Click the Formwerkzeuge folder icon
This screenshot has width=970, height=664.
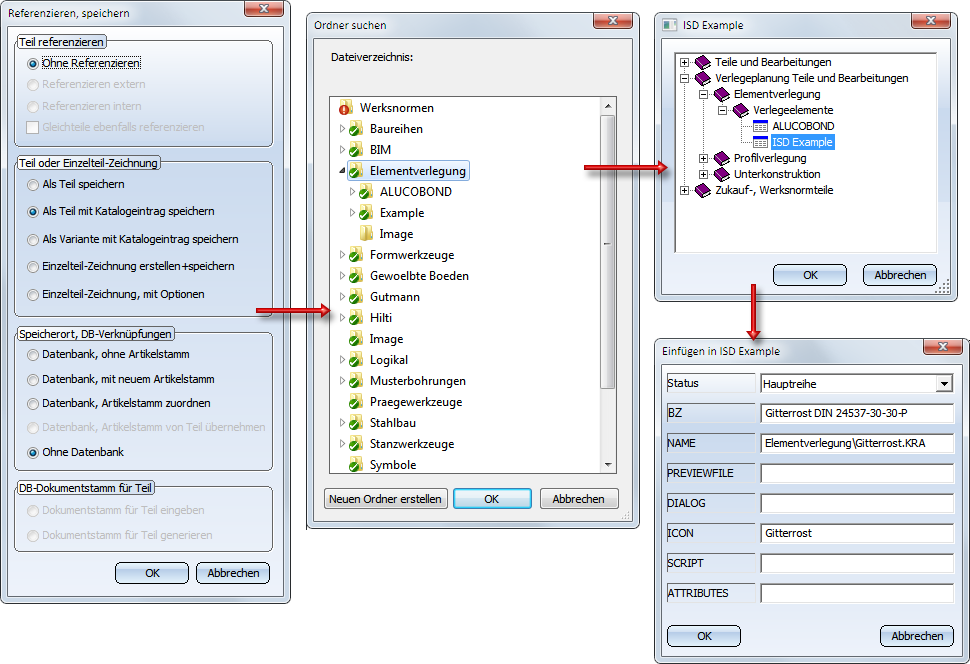pyautogui.click(x=356, y=256)
